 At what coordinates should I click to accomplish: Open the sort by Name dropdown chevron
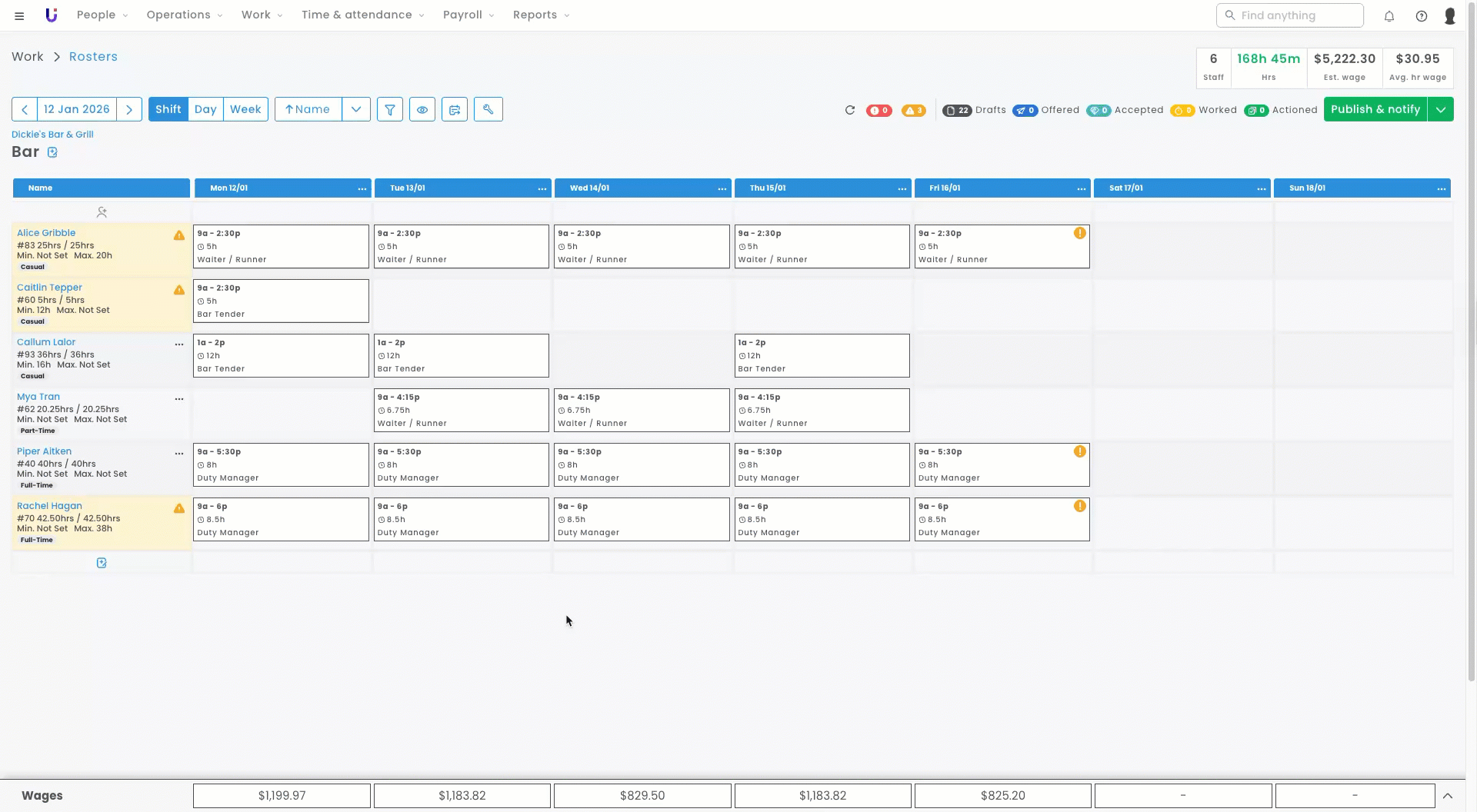coord(356,109)
